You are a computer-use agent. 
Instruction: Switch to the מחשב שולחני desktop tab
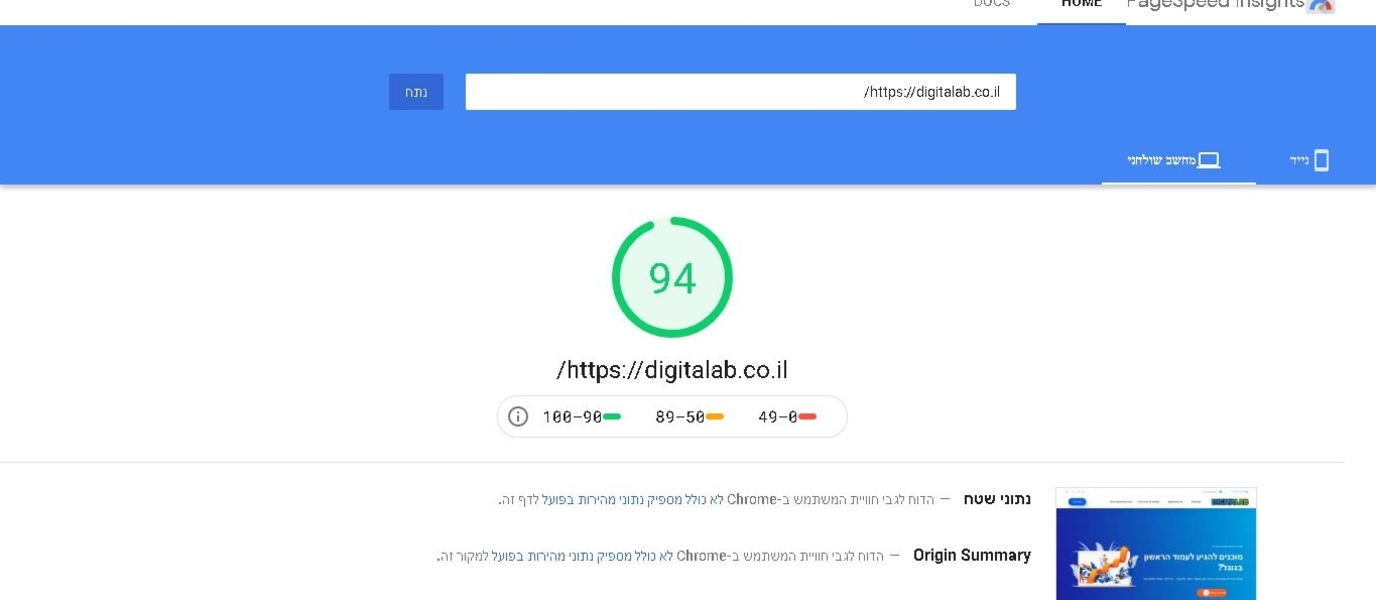point(1179,161)
